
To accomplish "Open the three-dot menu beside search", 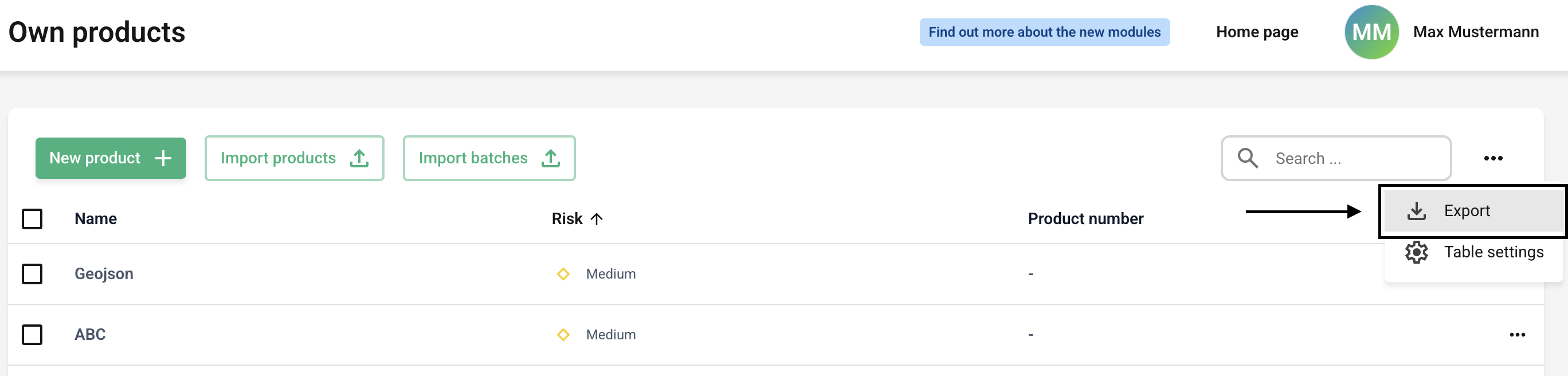I will point(1492,158).
